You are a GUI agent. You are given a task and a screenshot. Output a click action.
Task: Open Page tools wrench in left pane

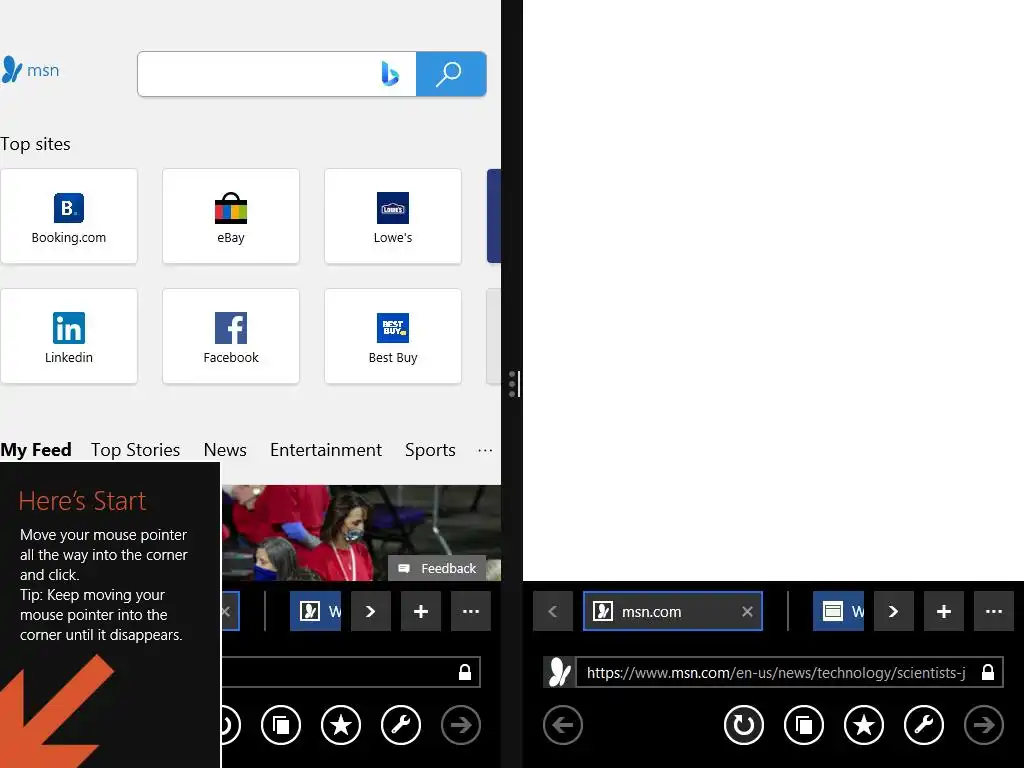tap(401, 725)
